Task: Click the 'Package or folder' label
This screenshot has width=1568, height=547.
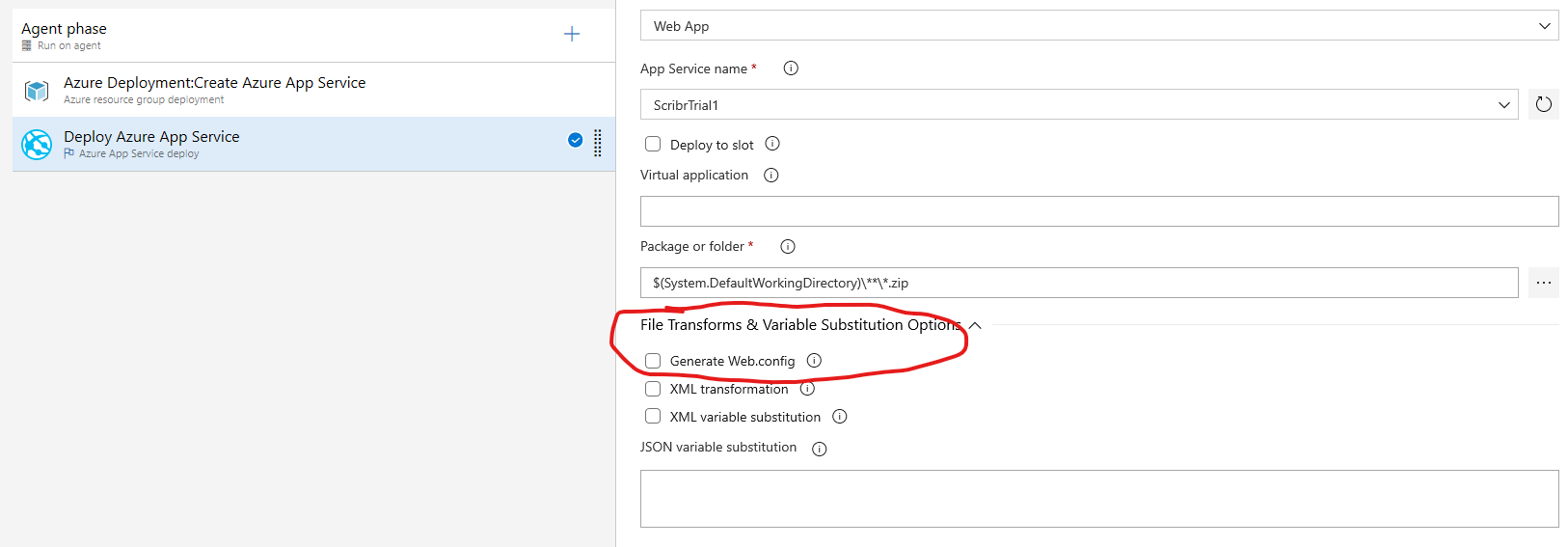Action: click(x=692, y=247)
